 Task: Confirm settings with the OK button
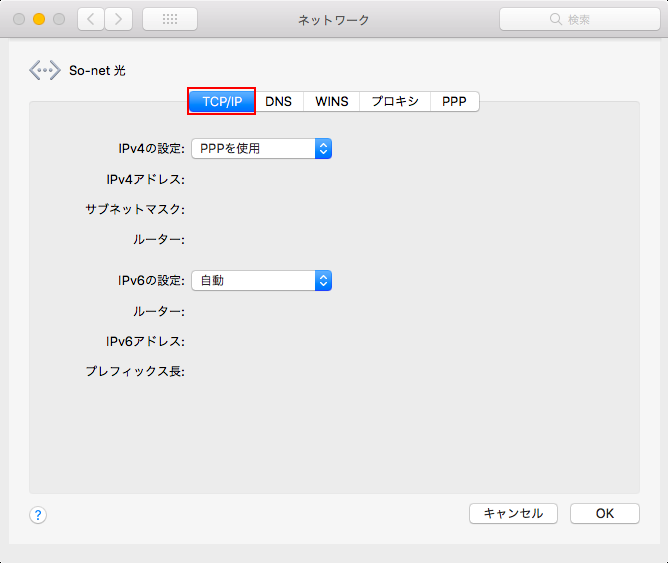604,513
